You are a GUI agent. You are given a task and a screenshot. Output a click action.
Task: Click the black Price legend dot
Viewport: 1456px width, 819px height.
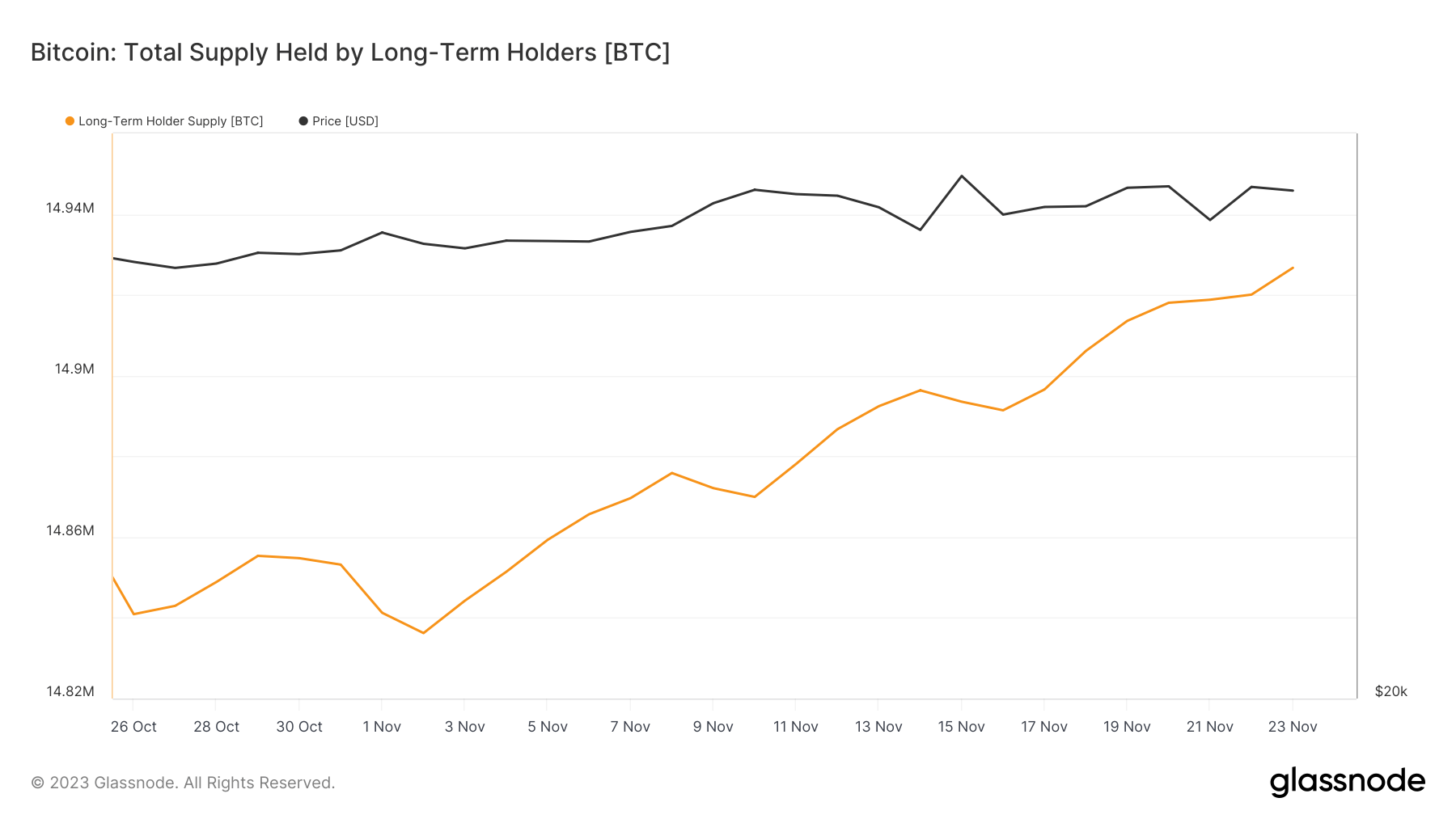coord(303,121)
